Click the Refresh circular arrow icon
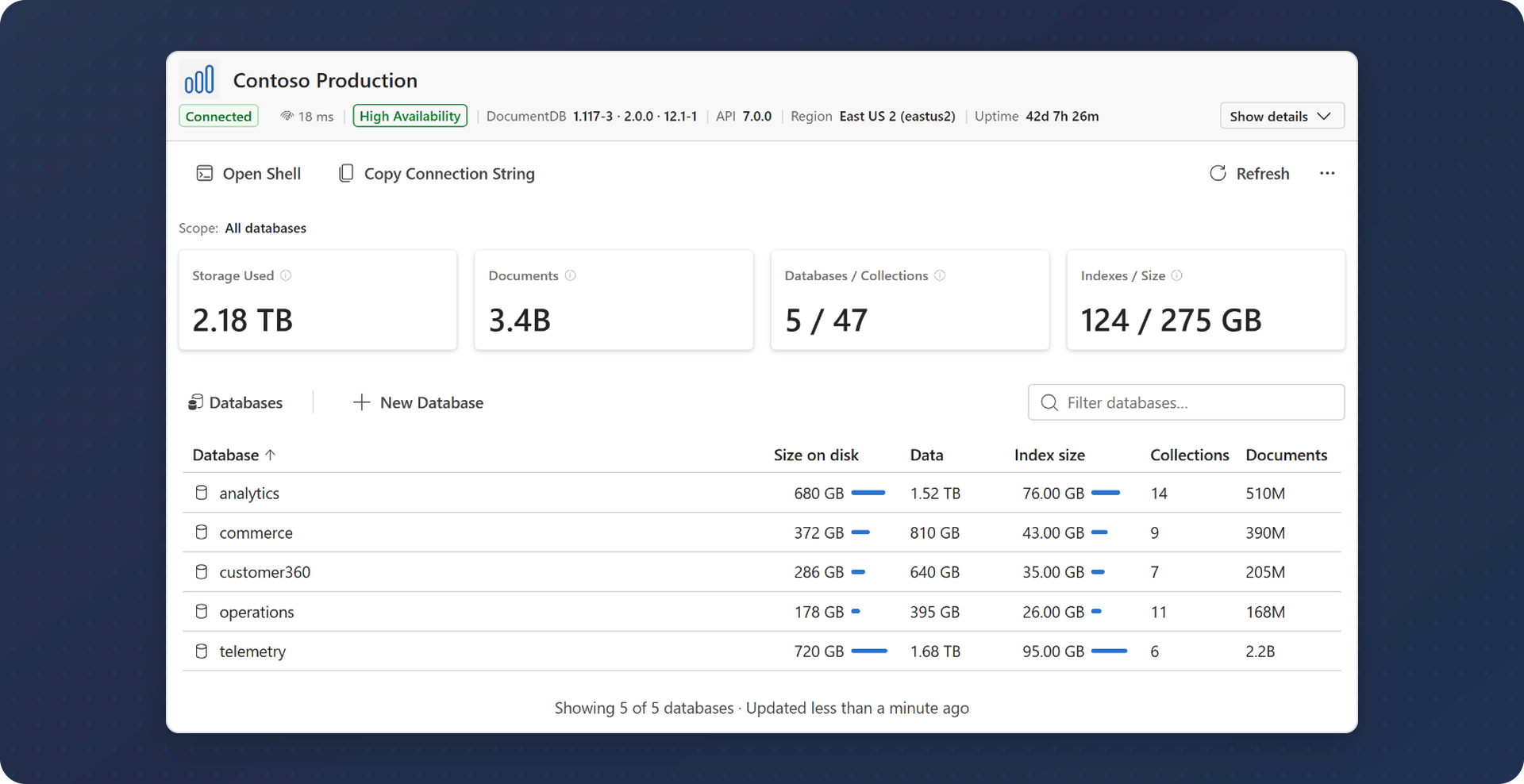Image resolution: width=1524 pixels, height=784 pixels. click(x=1218, y=173)
